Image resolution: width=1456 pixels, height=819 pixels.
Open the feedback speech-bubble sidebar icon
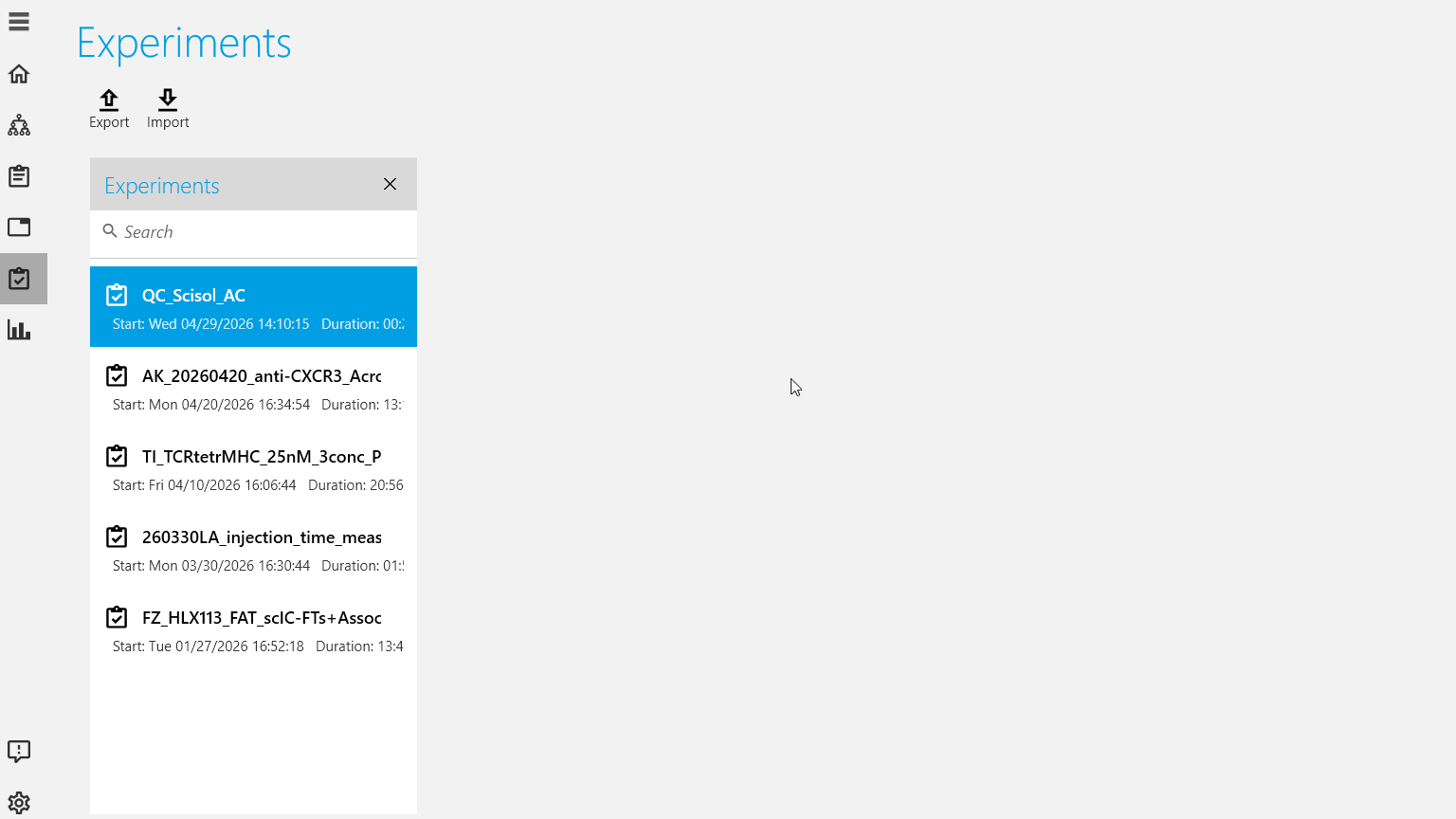[19, 752]
